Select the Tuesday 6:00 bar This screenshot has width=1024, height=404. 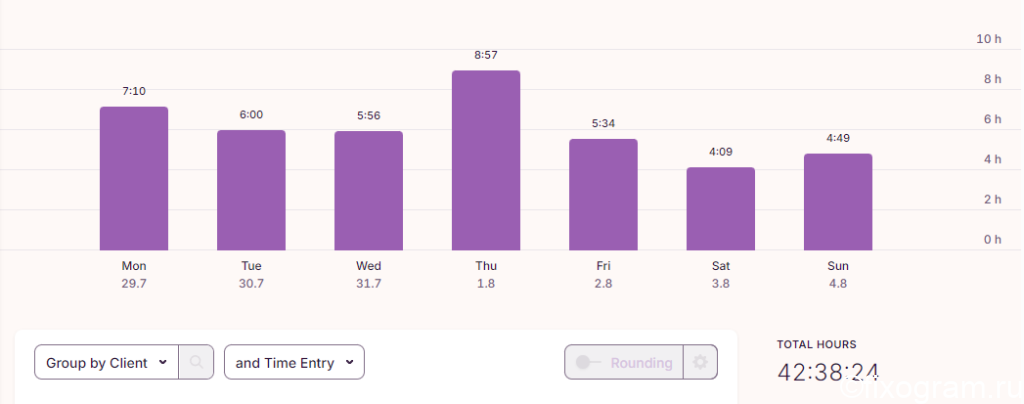coord(251,190)
